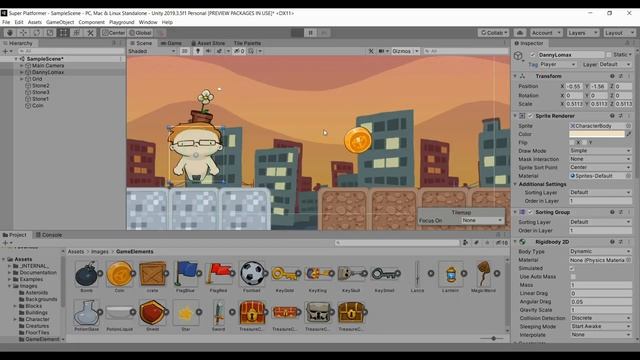Image resolution: width=640 pixels, height=360 pixels.
Task: Open the Playground menu
Action: [x=122, y=22]
